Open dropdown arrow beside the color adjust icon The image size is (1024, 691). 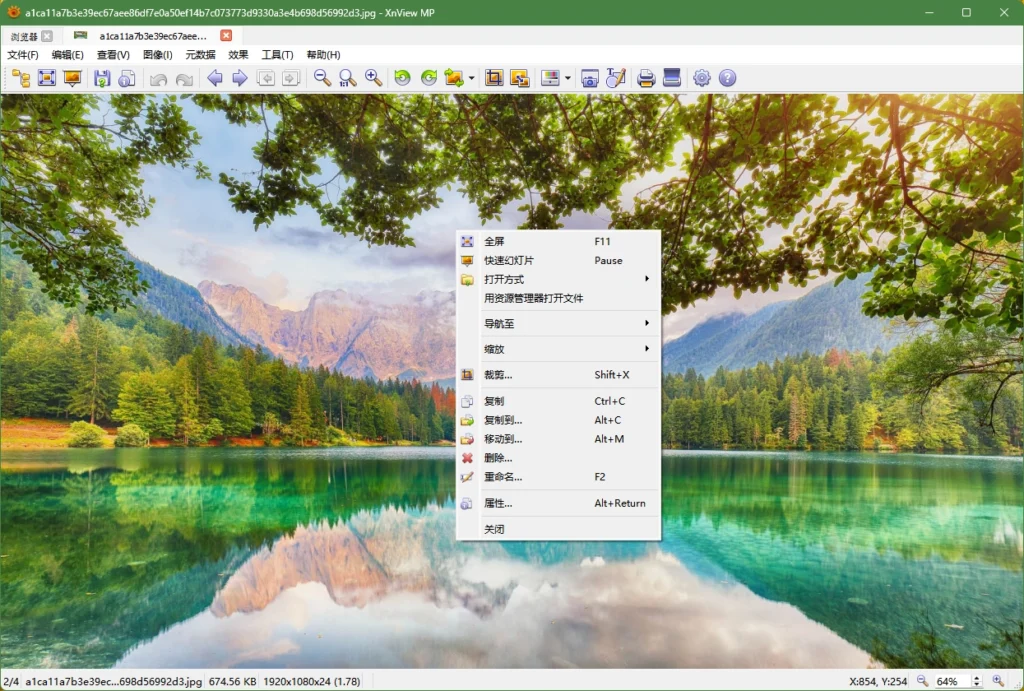(568, 78)
